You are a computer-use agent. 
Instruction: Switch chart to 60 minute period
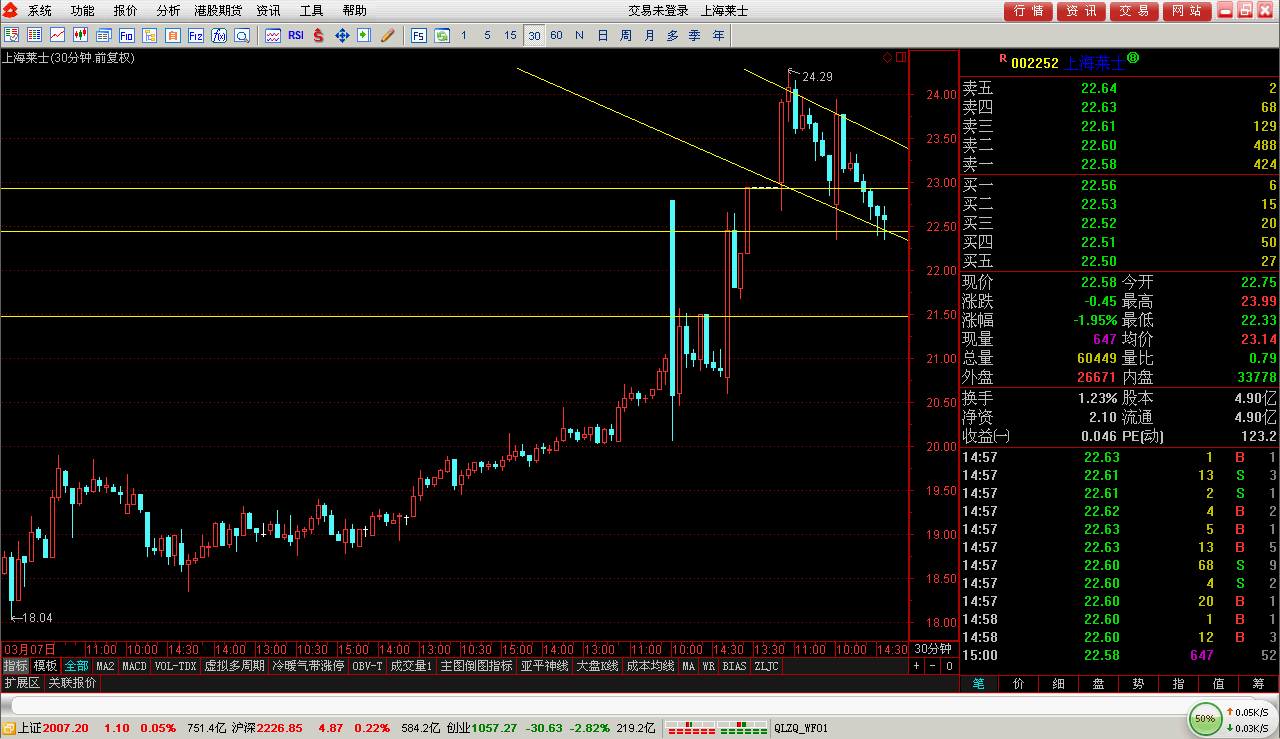tap(556, 35)
